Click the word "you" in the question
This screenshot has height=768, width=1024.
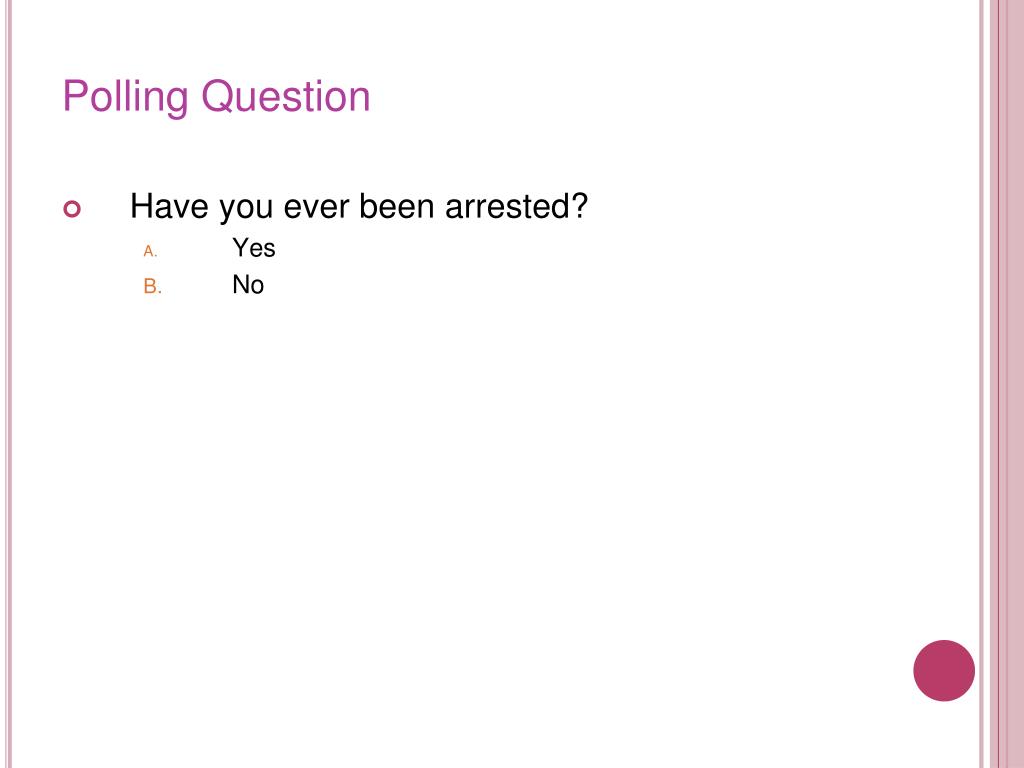[246, 209]
